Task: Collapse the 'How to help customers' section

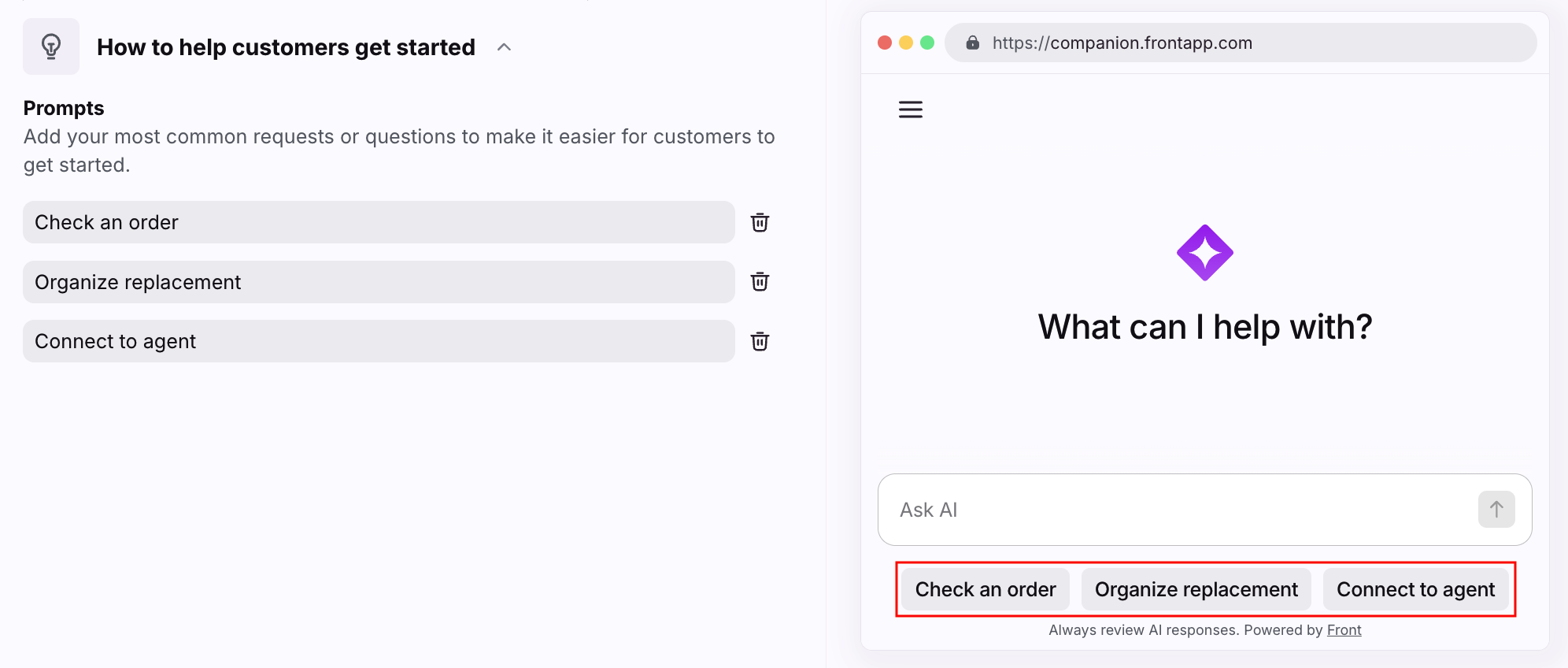Action: [505, 47]
